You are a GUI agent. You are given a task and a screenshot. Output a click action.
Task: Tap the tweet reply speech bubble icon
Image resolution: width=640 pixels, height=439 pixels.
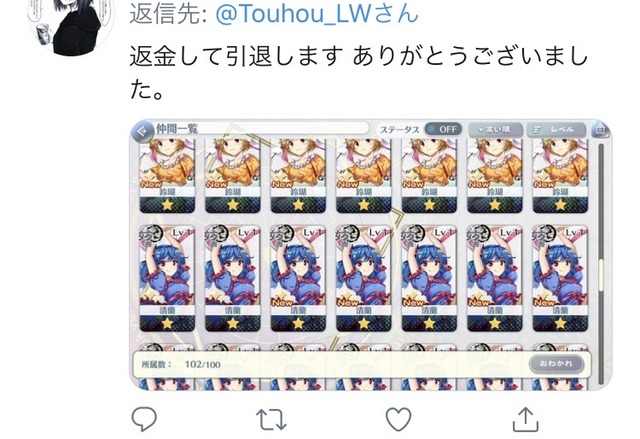(x=144, y=419)
